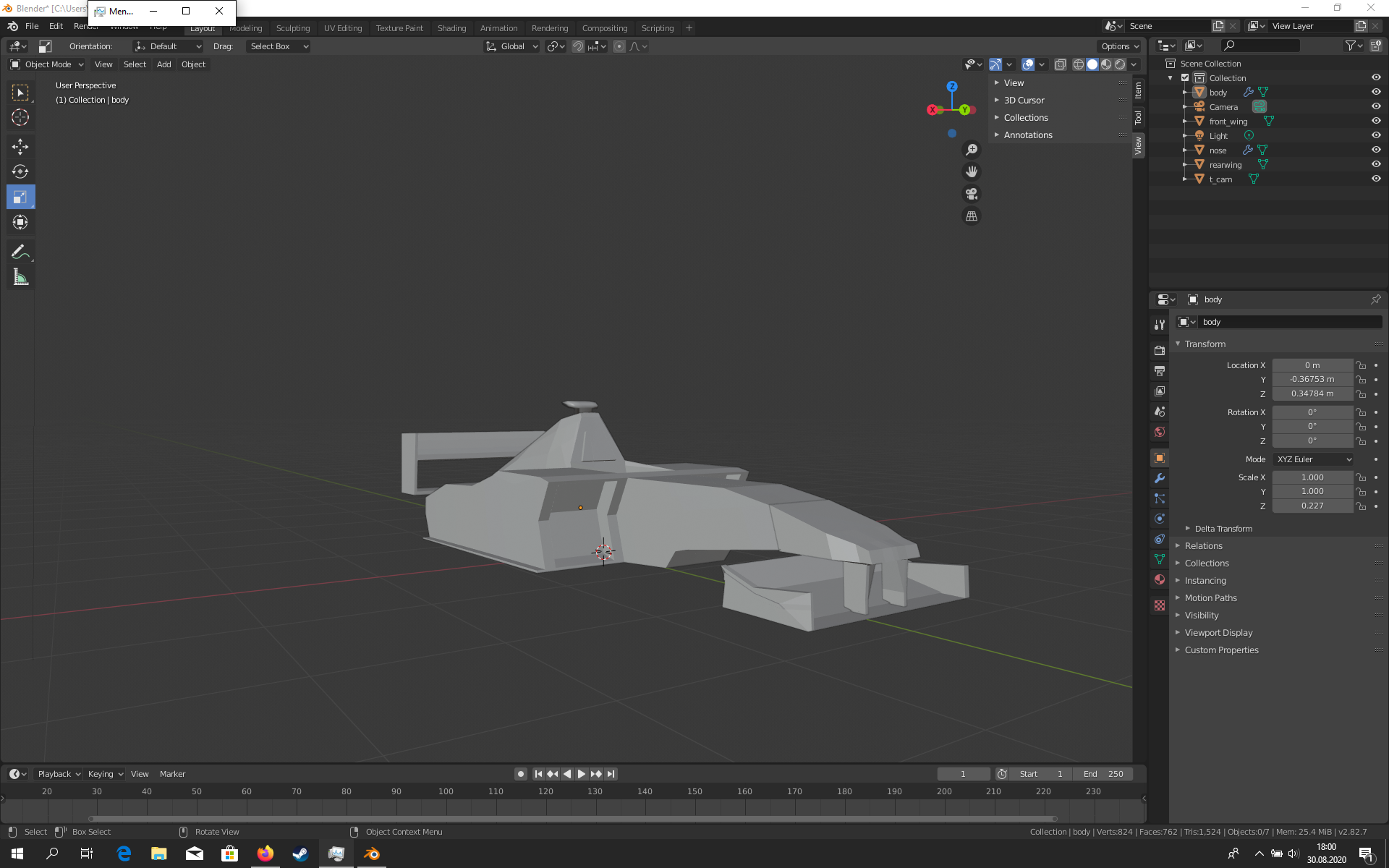
Task: Open the timeline Playback menu
Action: click(59, 774)
